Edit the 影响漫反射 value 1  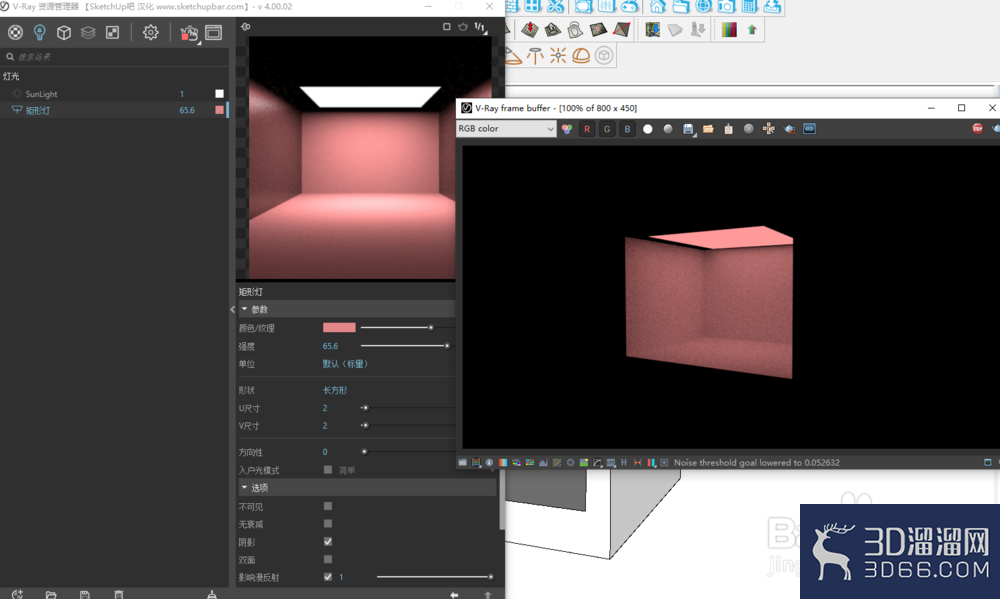[x=341, y=577]
